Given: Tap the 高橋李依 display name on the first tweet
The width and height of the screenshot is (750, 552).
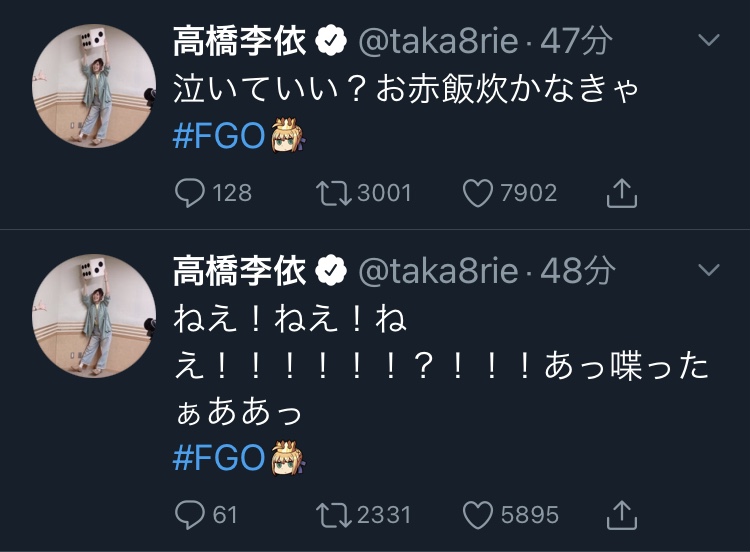Looking at the screenshot, I should pyautogui.click(x=242, y=41).
